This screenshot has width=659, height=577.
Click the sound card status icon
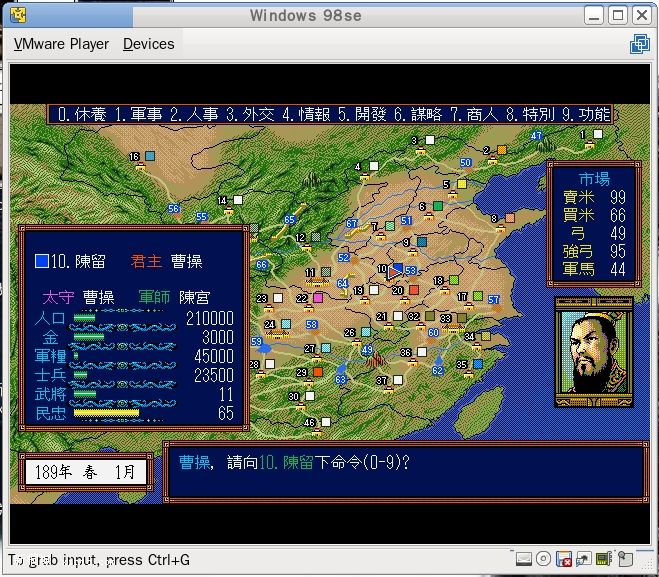tap(605, 558)
